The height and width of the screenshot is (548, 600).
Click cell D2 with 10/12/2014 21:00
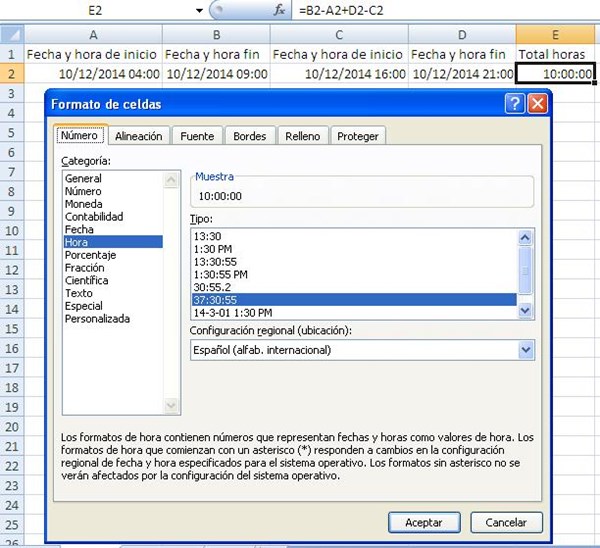[462, 74]
